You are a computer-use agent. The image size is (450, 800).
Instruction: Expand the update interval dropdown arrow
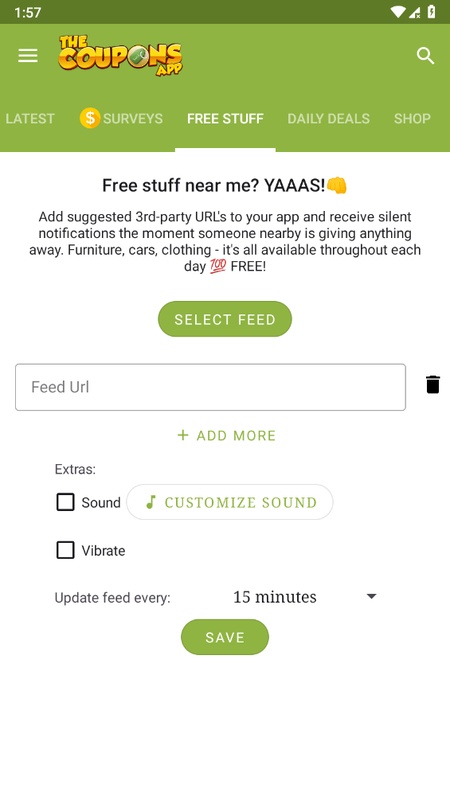[x=371, y=596]
